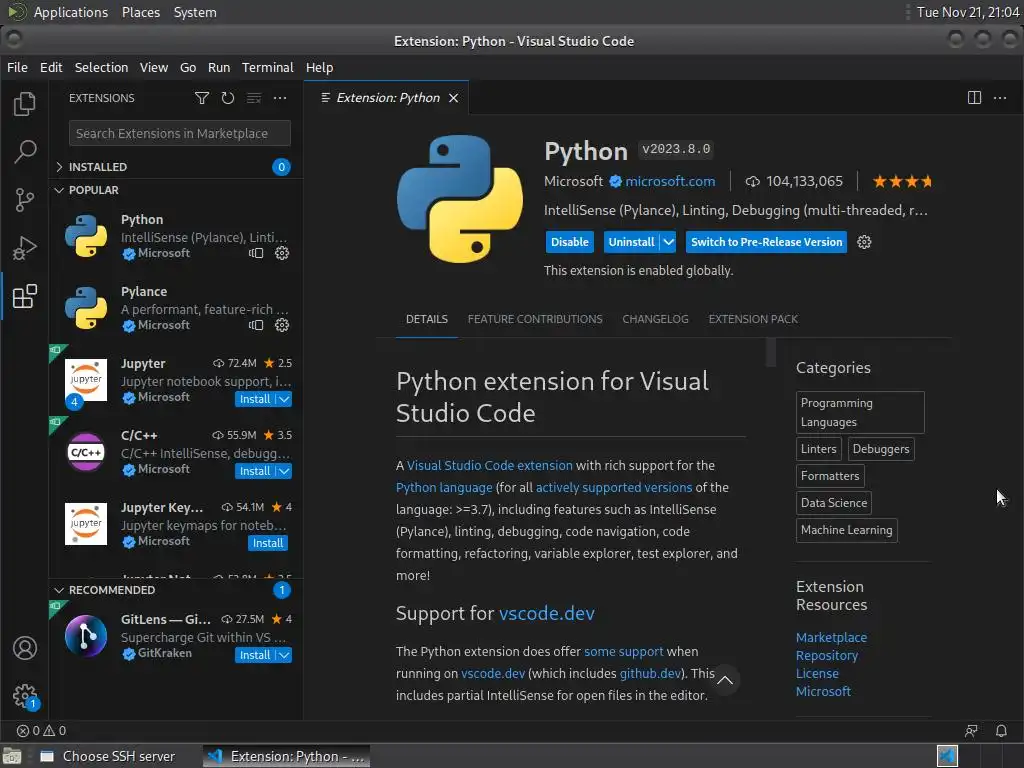Open the Selection menu

click(x=101, y=67)
